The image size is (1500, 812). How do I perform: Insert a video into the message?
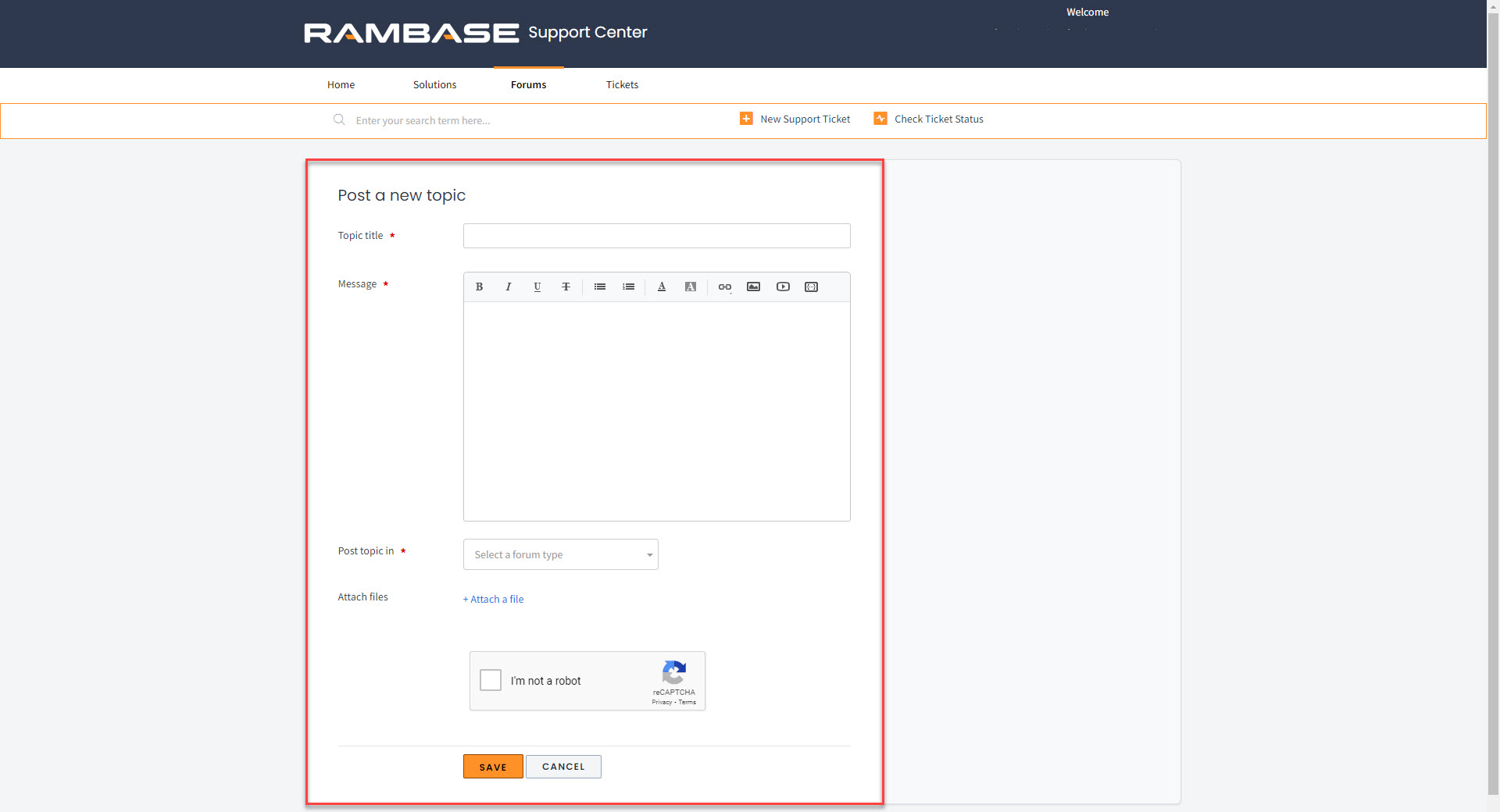783,287
